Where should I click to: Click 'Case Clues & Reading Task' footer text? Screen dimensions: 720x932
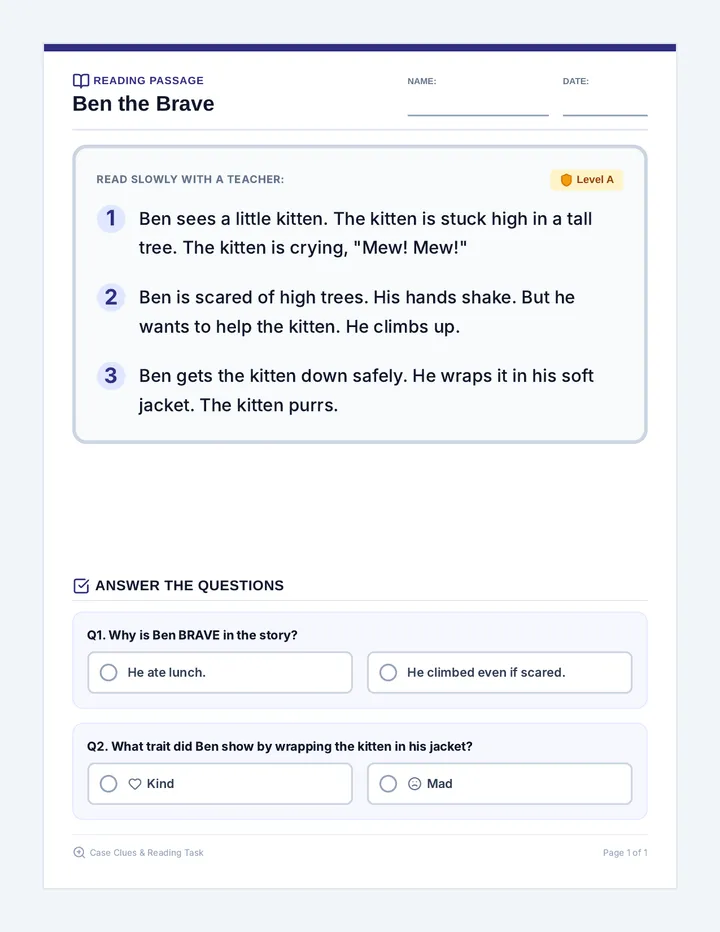[x=146, y=852]
